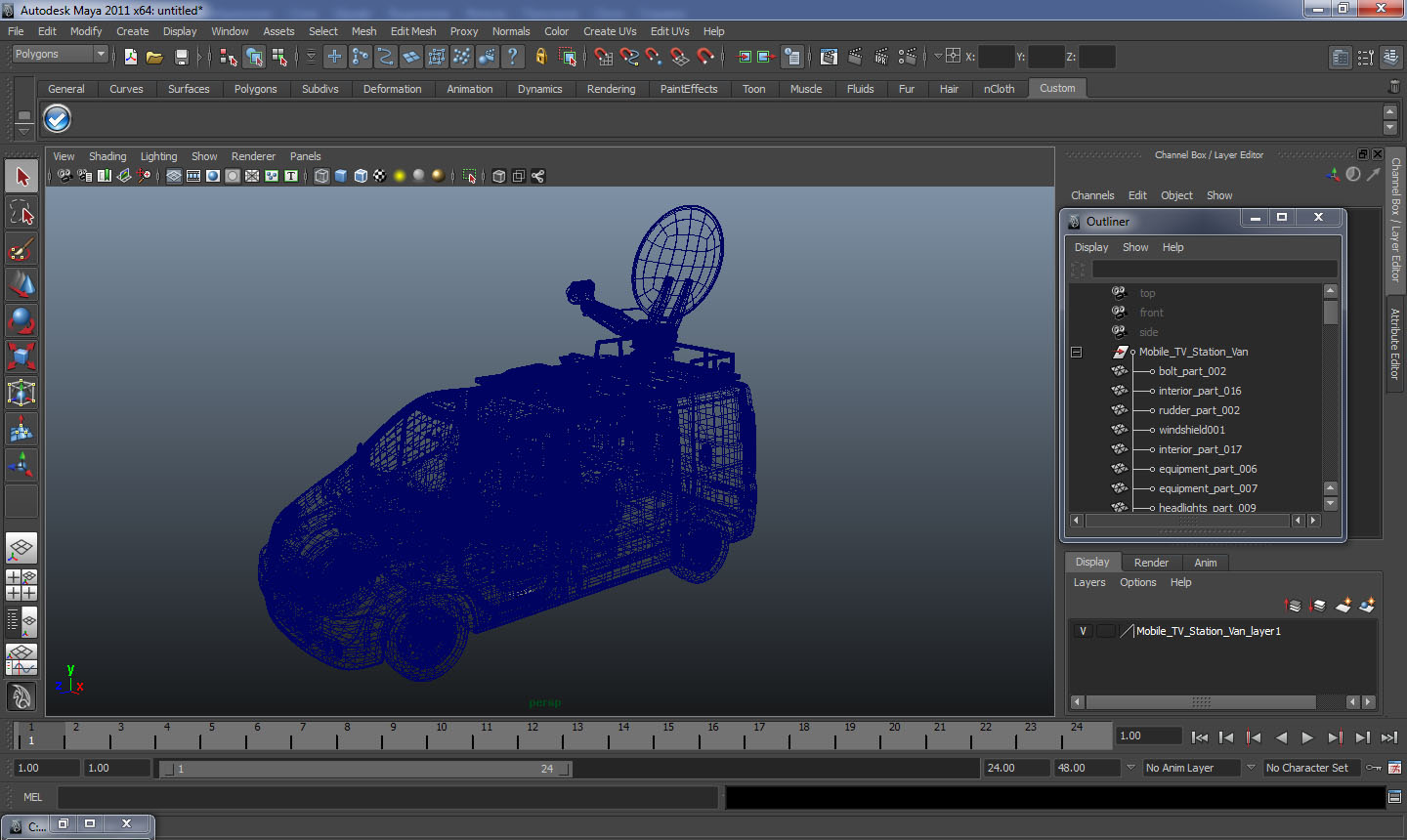Switch to the Deformation shelf tab
The height and width of the screenshot is (840, 1407).
click(x=392, y=89)
